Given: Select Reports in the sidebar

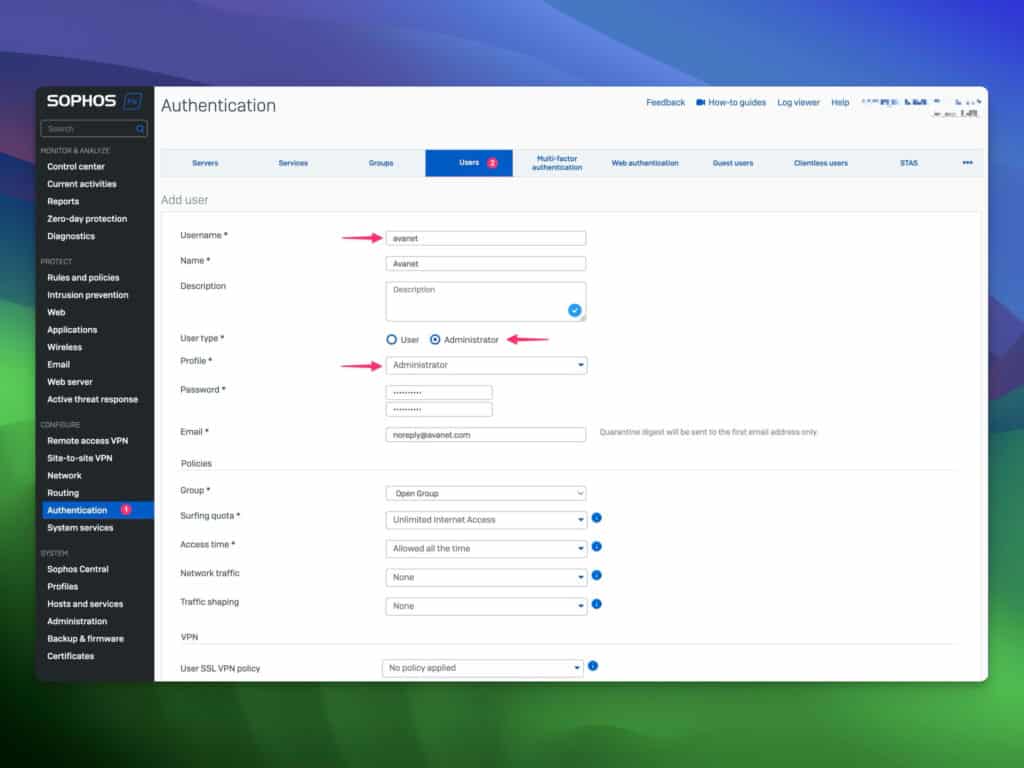Looking at the screenshot, I should click(63, 201).
